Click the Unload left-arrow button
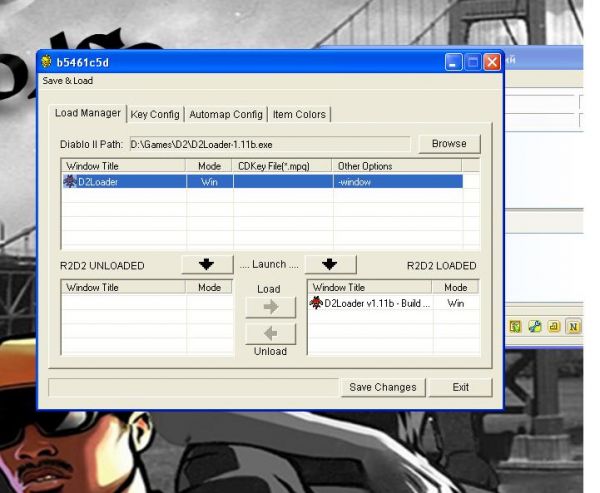Screen dimensions: 600x493 point(270,333)
